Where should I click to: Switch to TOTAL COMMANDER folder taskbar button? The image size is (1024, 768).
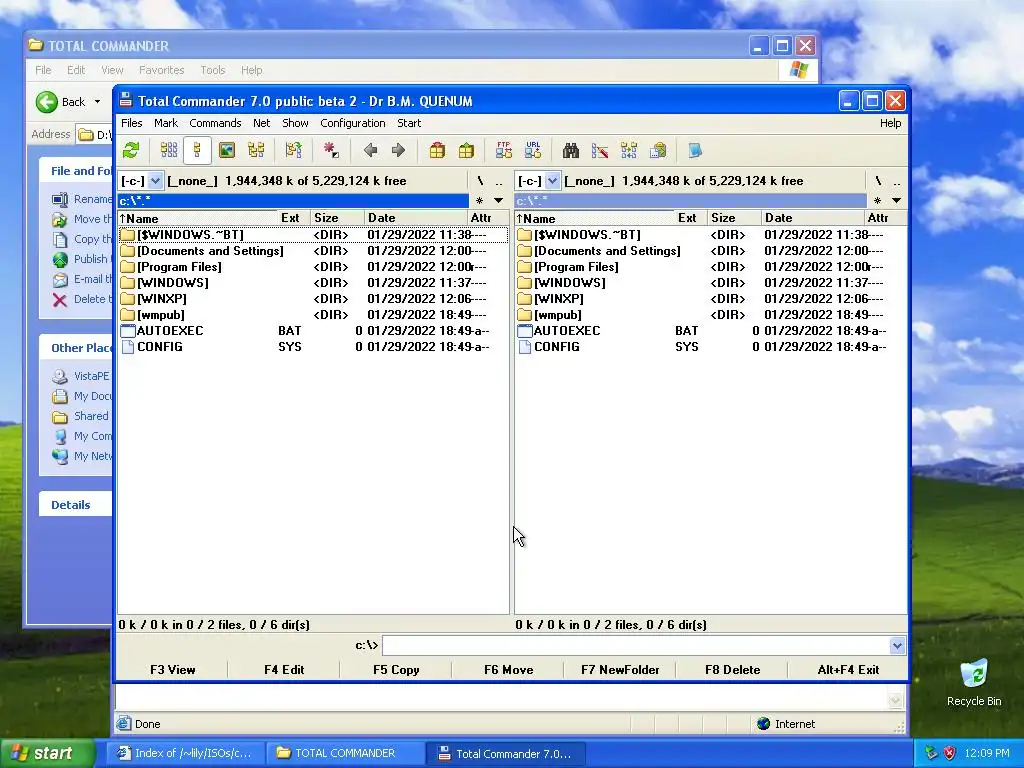pos(344,753)
